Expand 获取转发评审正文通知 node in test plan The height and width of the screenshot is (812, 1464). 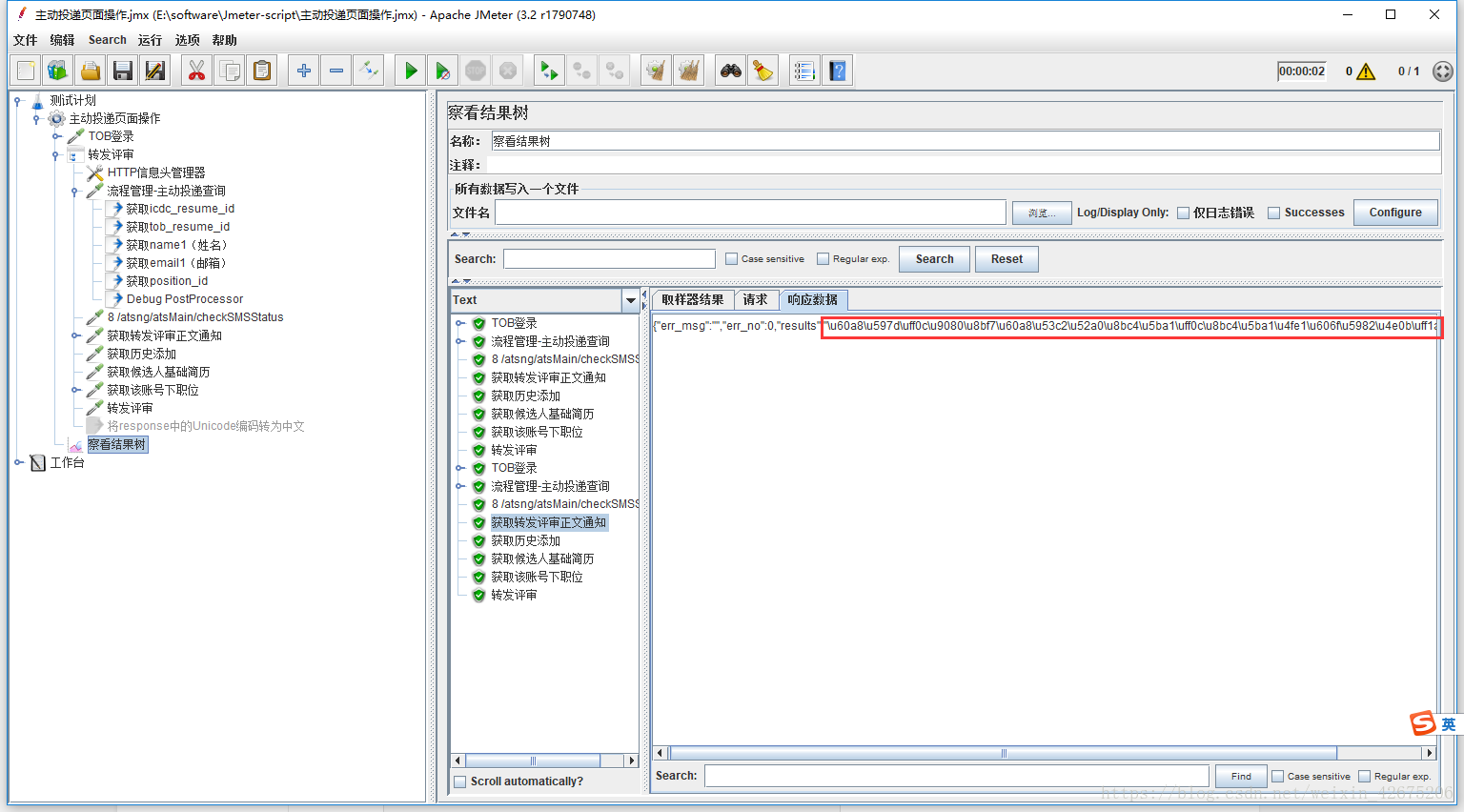pos(75,335)
